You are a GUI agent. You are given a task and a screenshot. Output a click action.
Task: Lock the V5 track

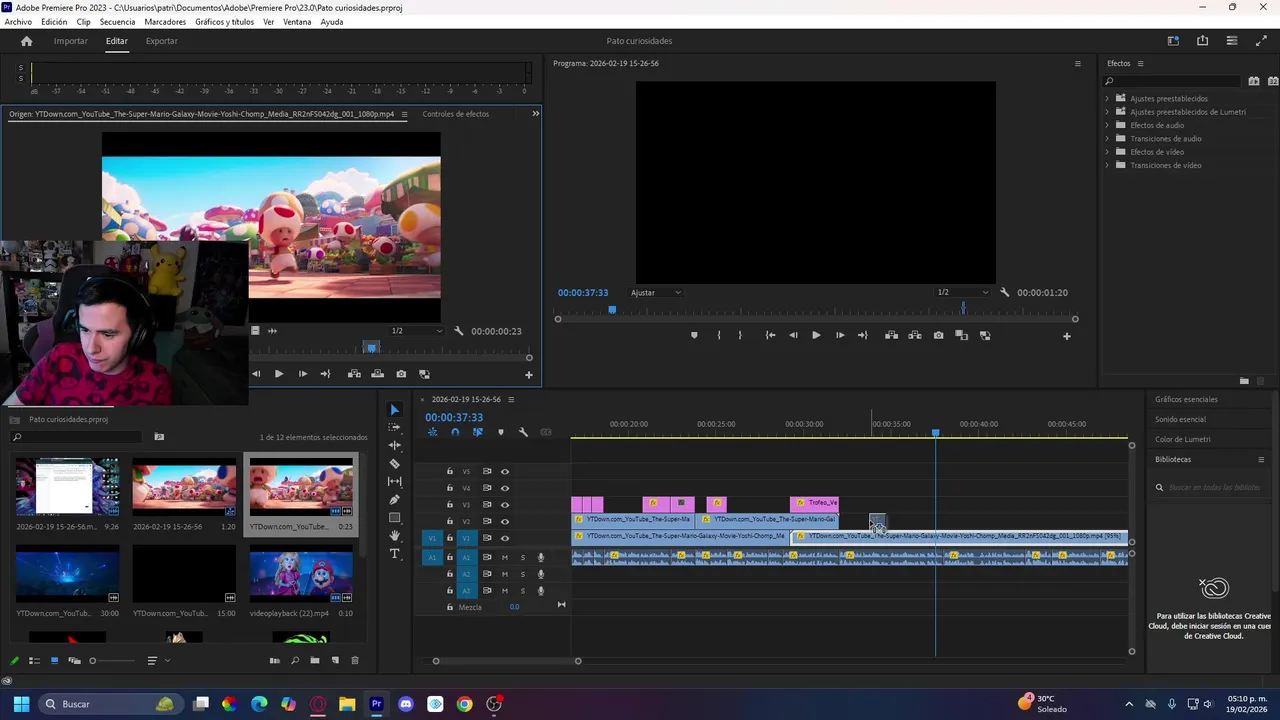(x=450, y=471)
